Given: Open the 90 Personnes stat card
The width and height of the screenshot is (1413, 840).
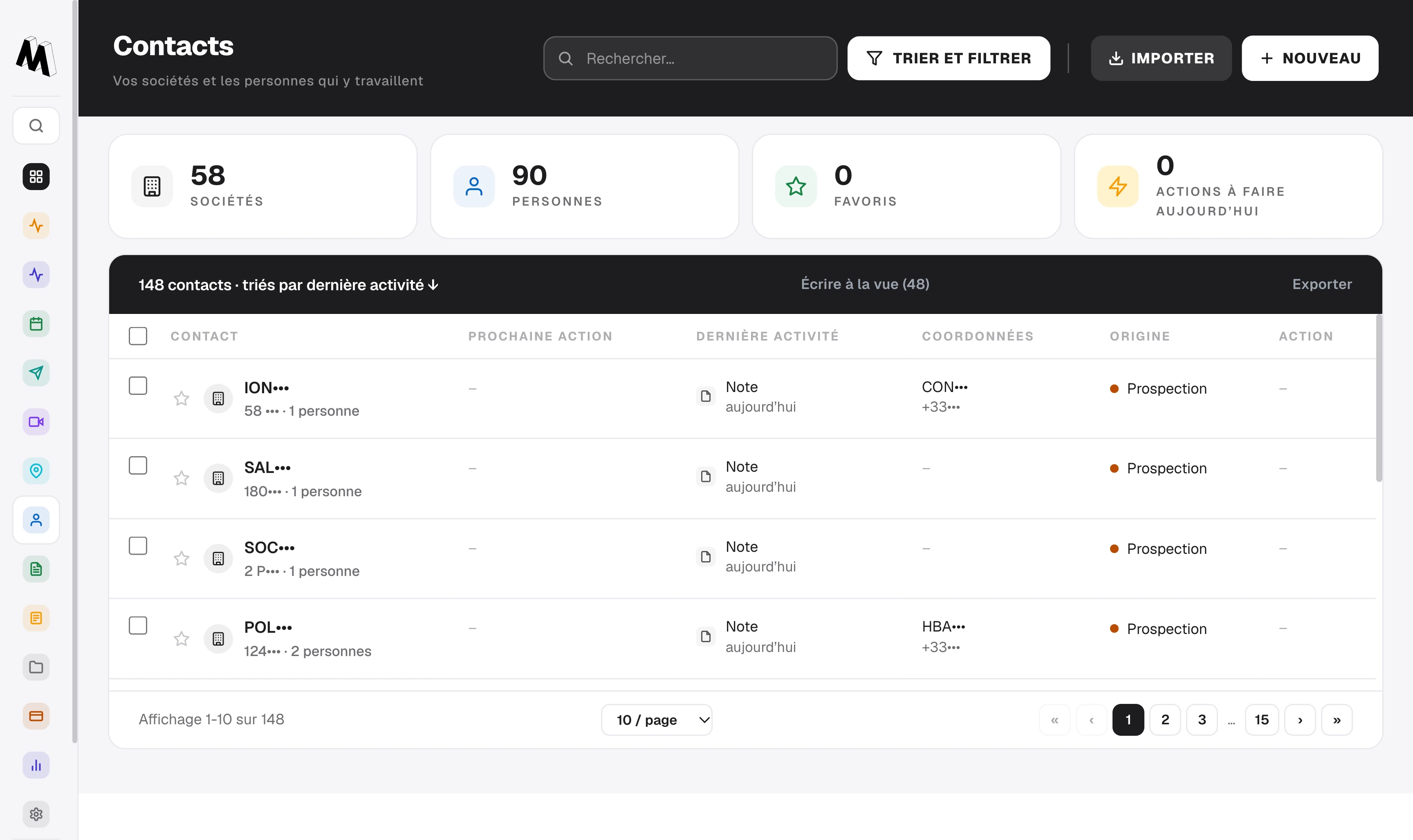Looking at the screenshot, I should tap(584, 186).
